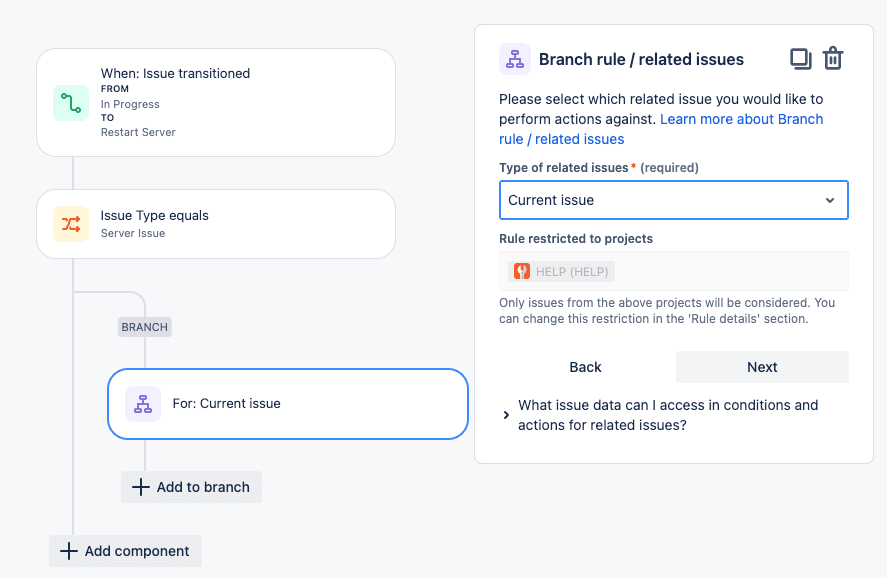Select the Issue Type equals condition card
The width and height of the screenshot is (887, 578).
click(x=216, y=224)
